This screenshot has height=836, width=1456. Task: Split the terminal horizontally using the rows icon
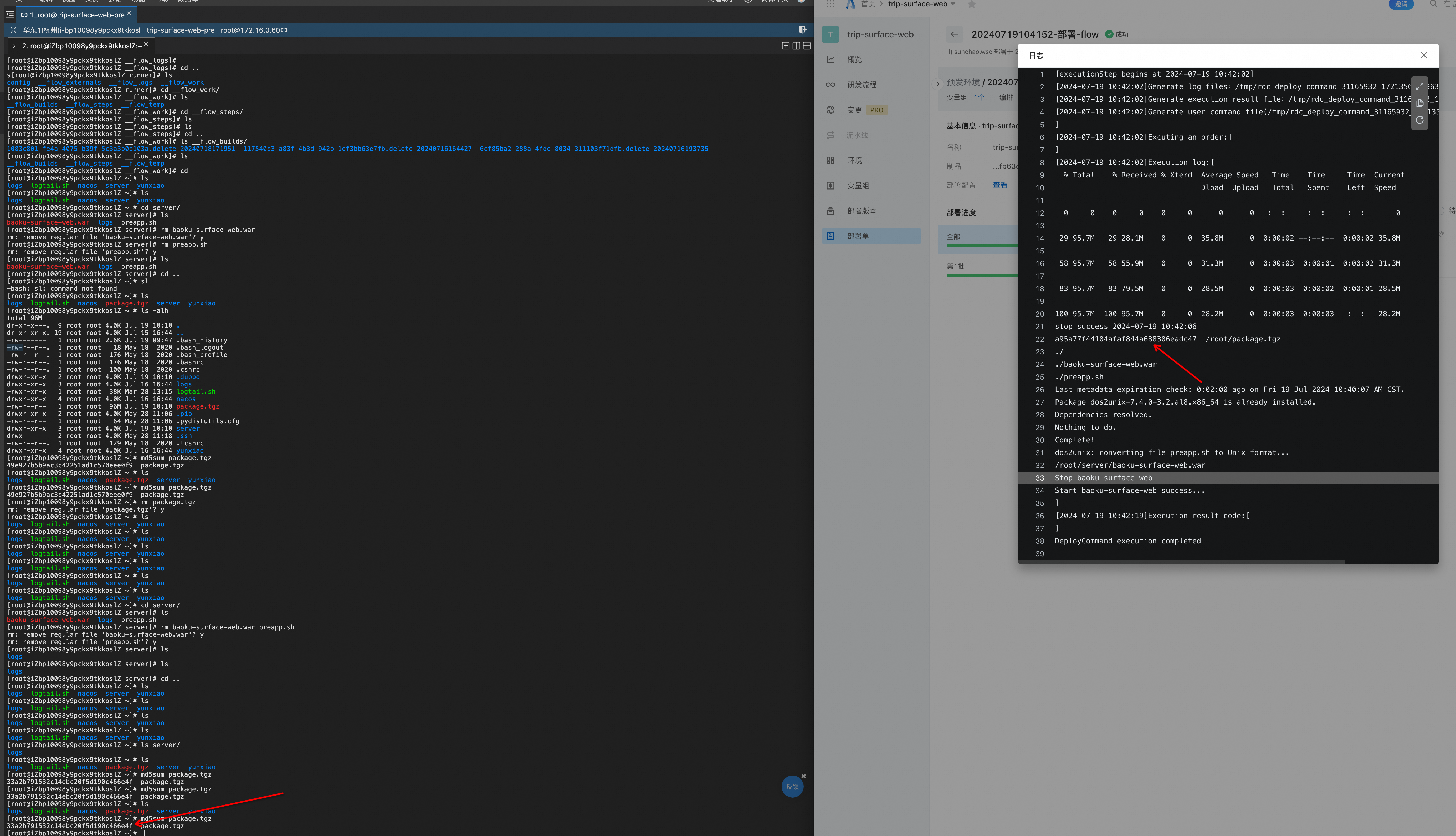click(x=806, y=46)
